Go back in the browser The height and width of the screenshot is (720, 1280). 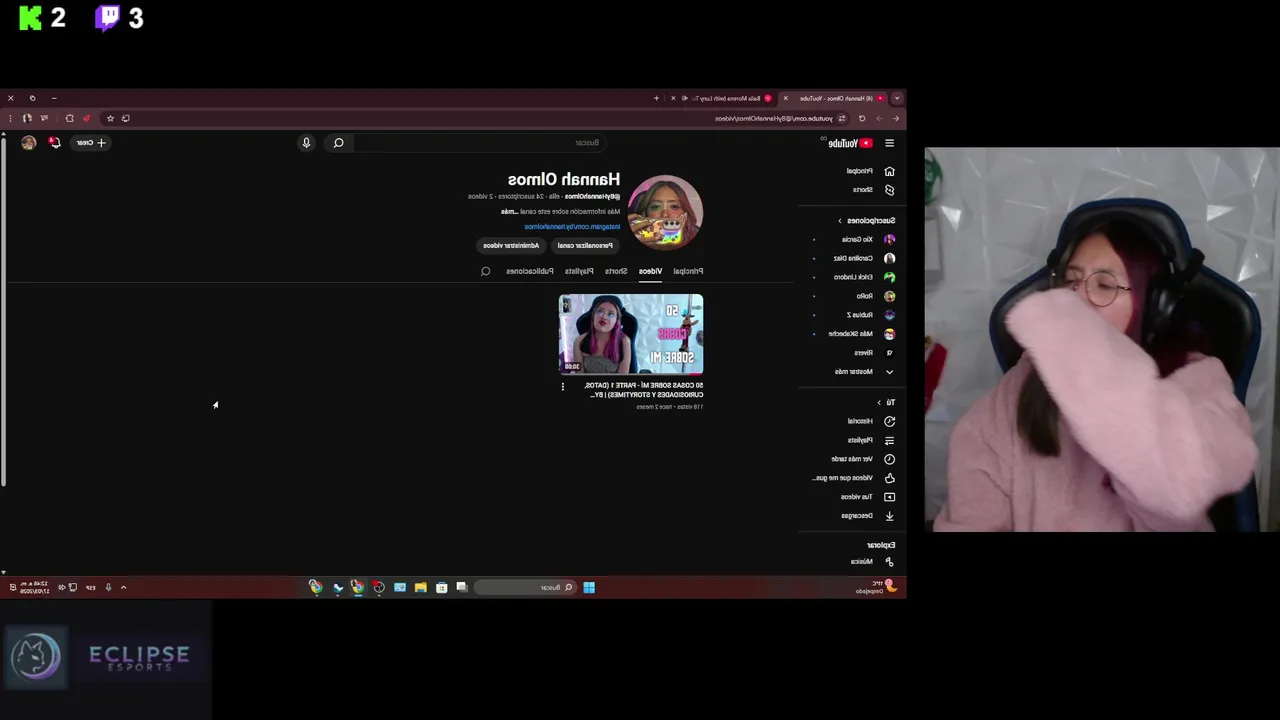click(x=896, y=118)
